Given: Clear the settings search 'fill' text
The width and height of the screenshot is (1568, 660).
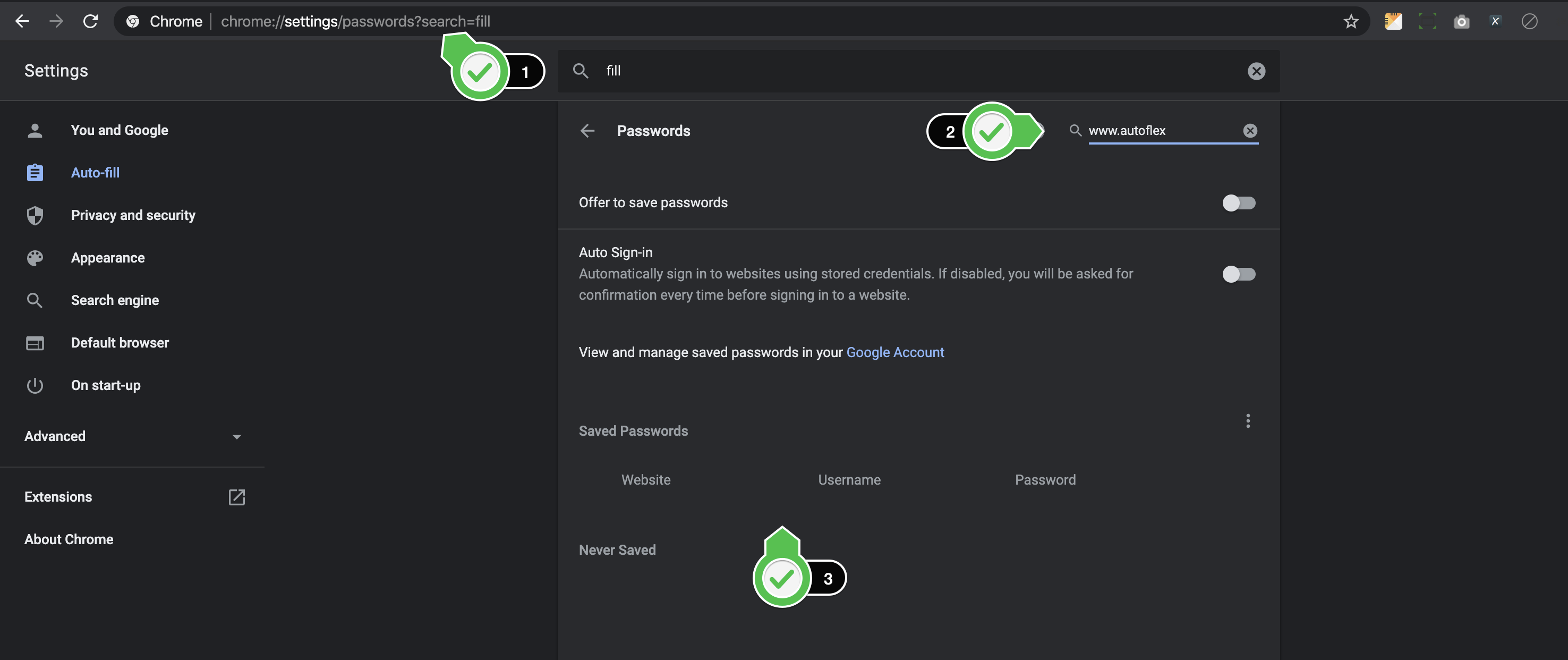Looking at the screenshot, I should tap(1256, 71).
